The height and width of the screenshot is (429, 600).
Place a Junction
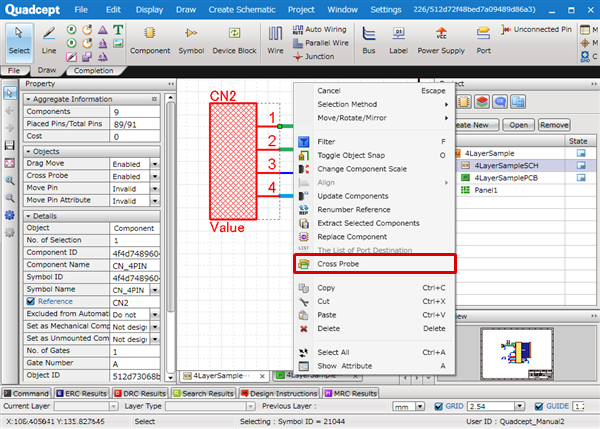point(313,57)
